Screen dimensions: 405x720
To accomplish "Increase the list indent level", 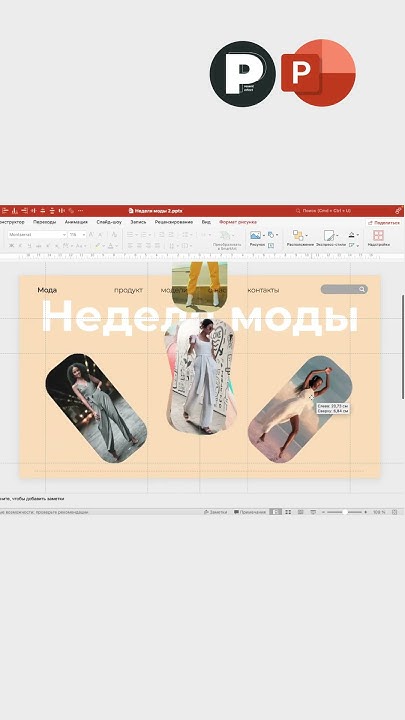I will point(171,235).
